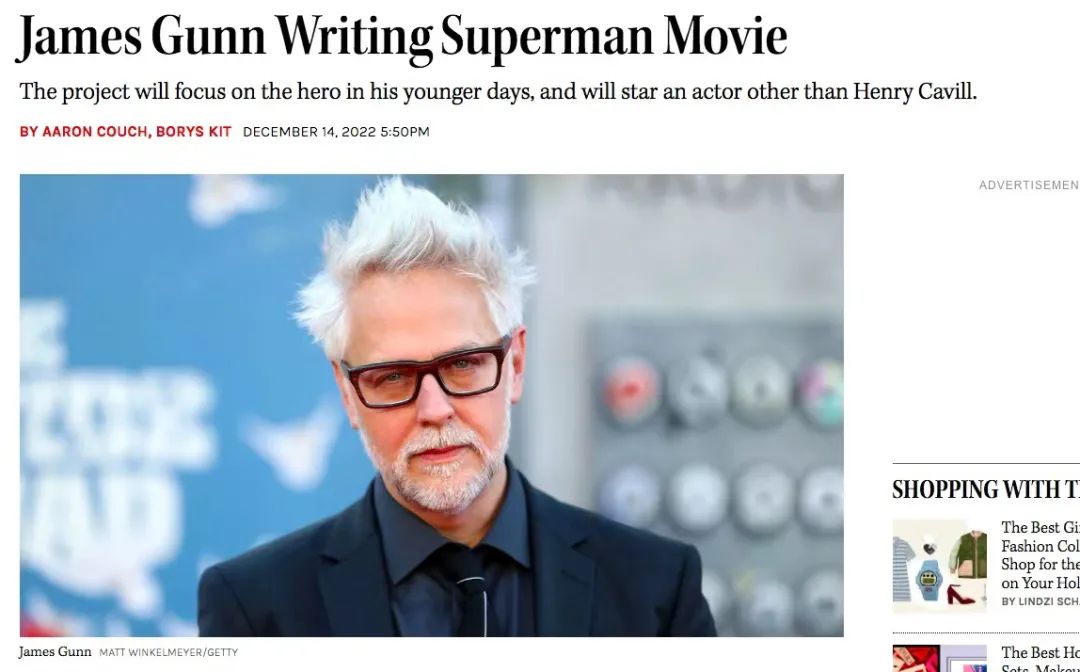Open Borys Kit's author page

(194, 132)
